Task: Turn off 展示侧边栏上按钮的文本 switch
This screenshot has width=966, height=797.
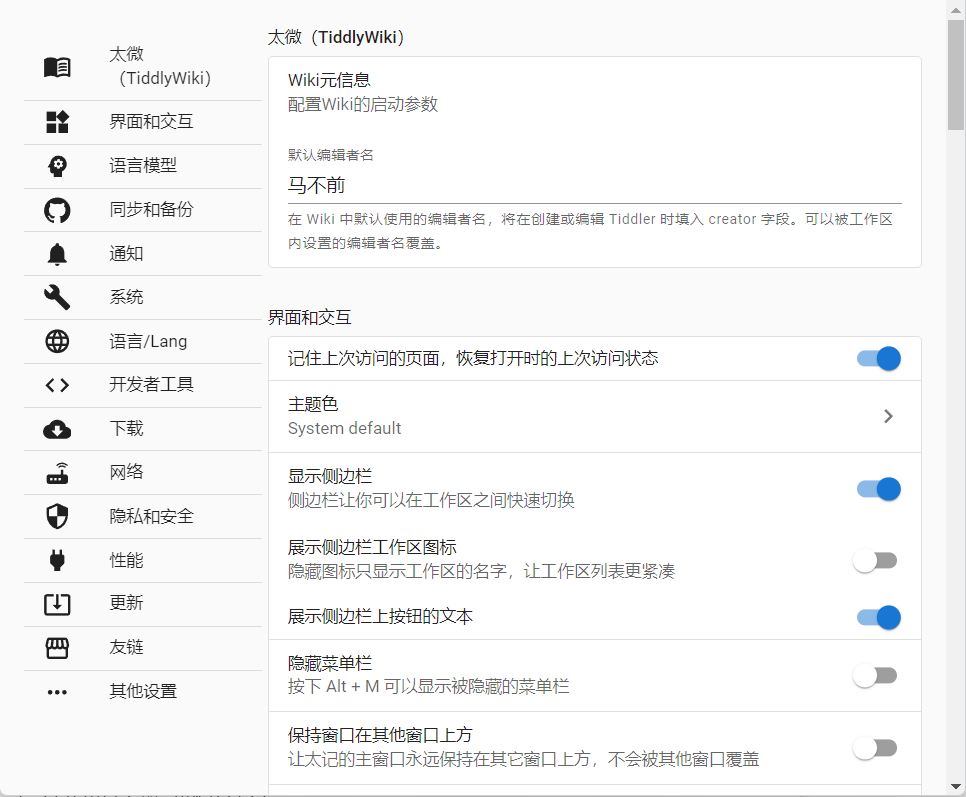Action: 879,617
